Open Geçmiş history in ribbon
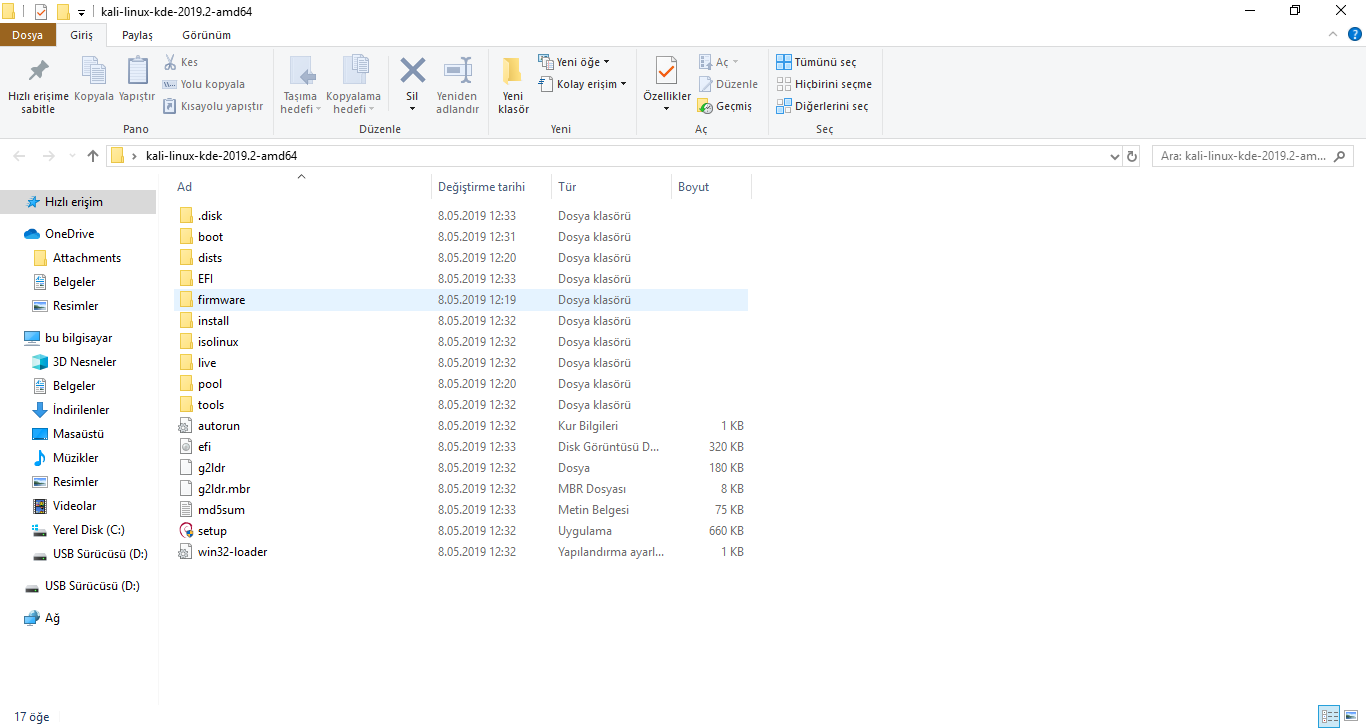Screen dimensions: 1366x728 click(725, 106)
